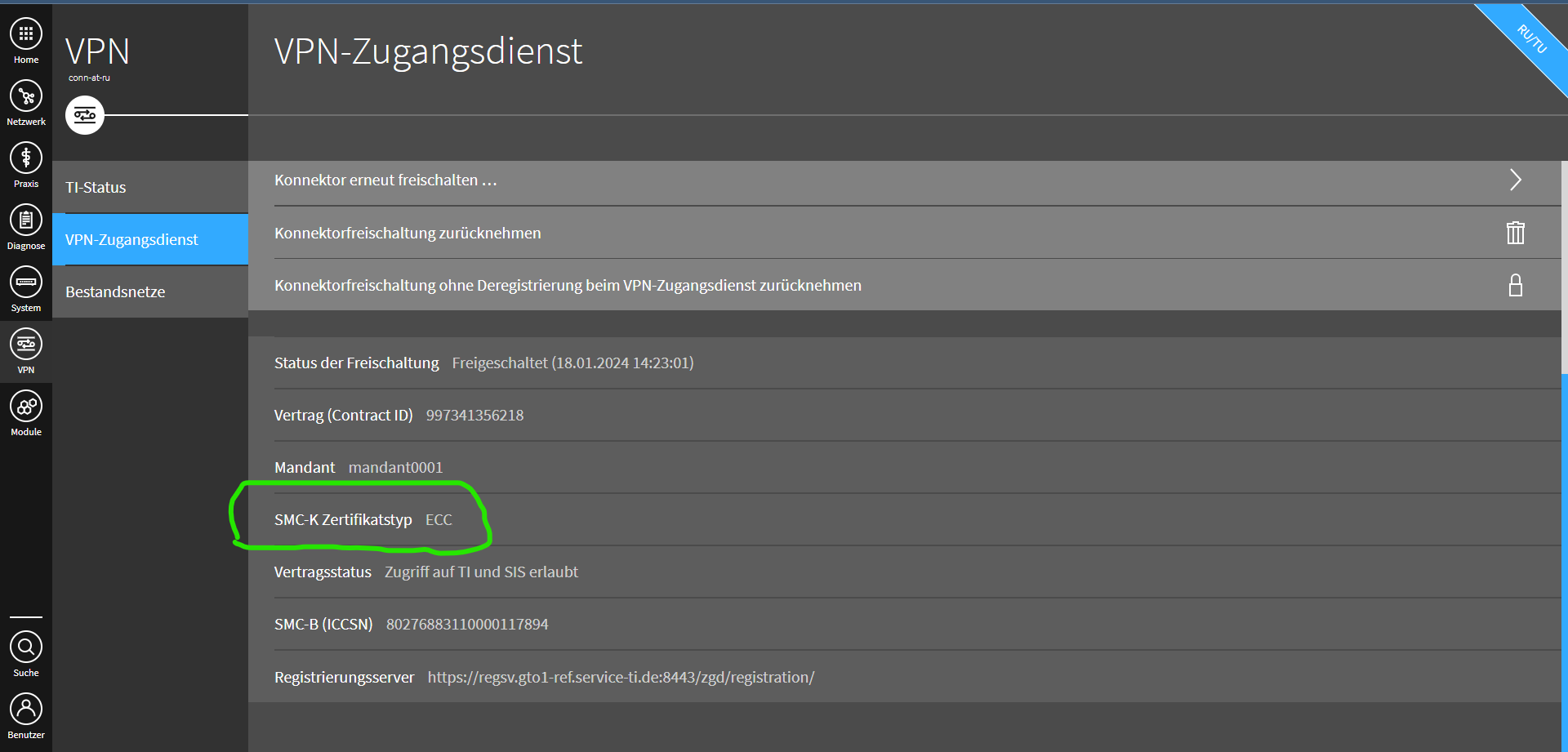Click the lock icon for release without deregistration
The width and height of the screenshot is (1568, 752).
coord(1515,285)
